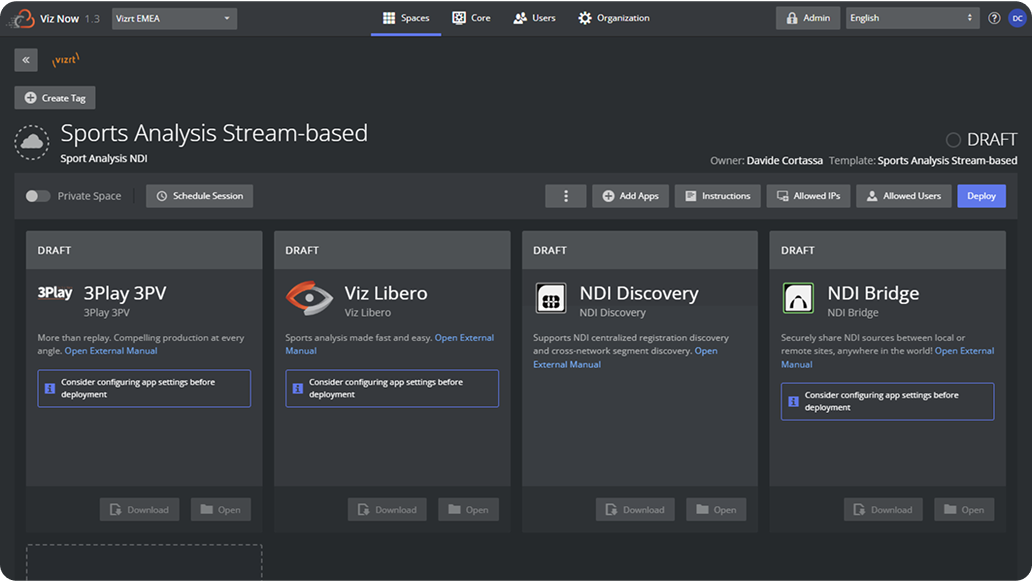
Task: Click the Admin lock button
Action: tap(808, 18)
